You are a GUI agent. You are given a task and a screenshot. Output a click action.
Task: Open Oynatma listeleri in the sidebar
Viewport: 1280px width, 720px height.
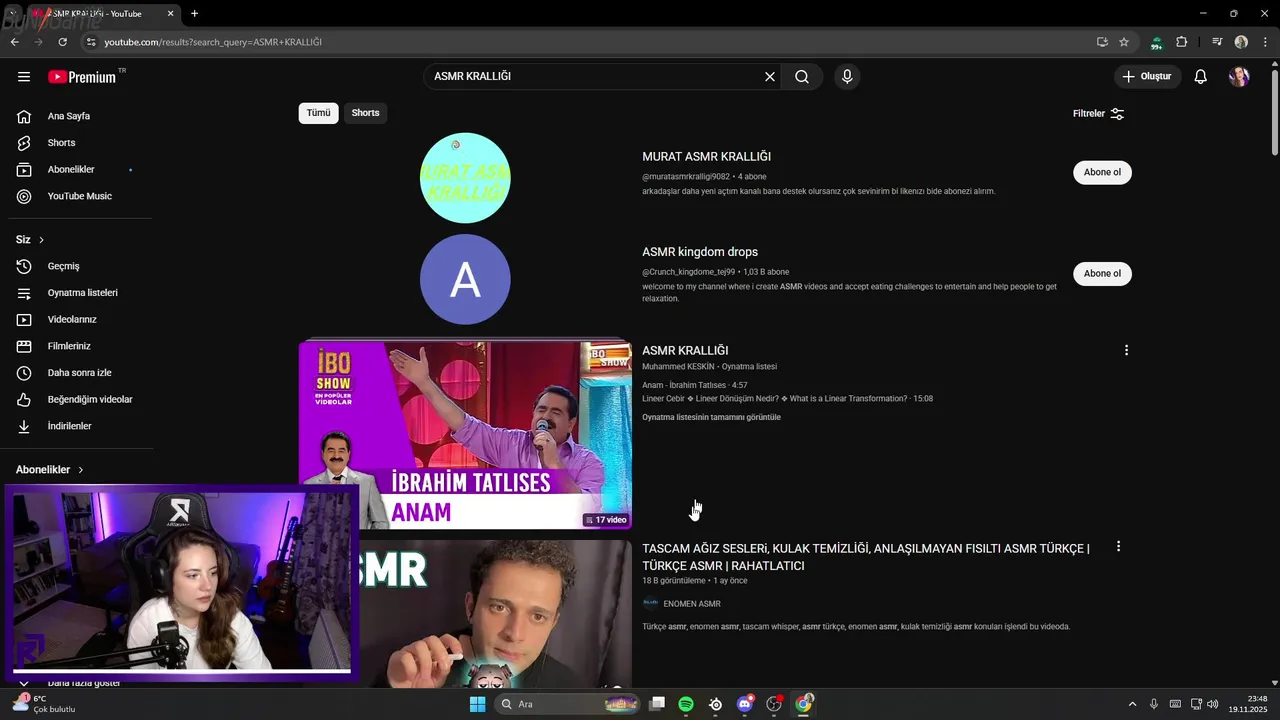[80, 293]
